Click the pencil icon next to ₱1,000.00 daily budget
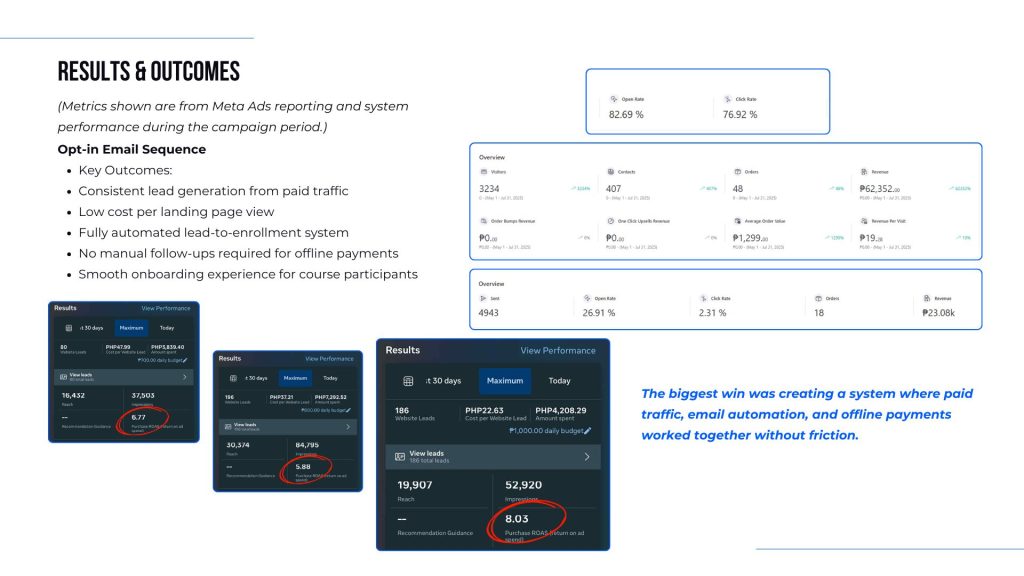 click(x=588, y=430)
